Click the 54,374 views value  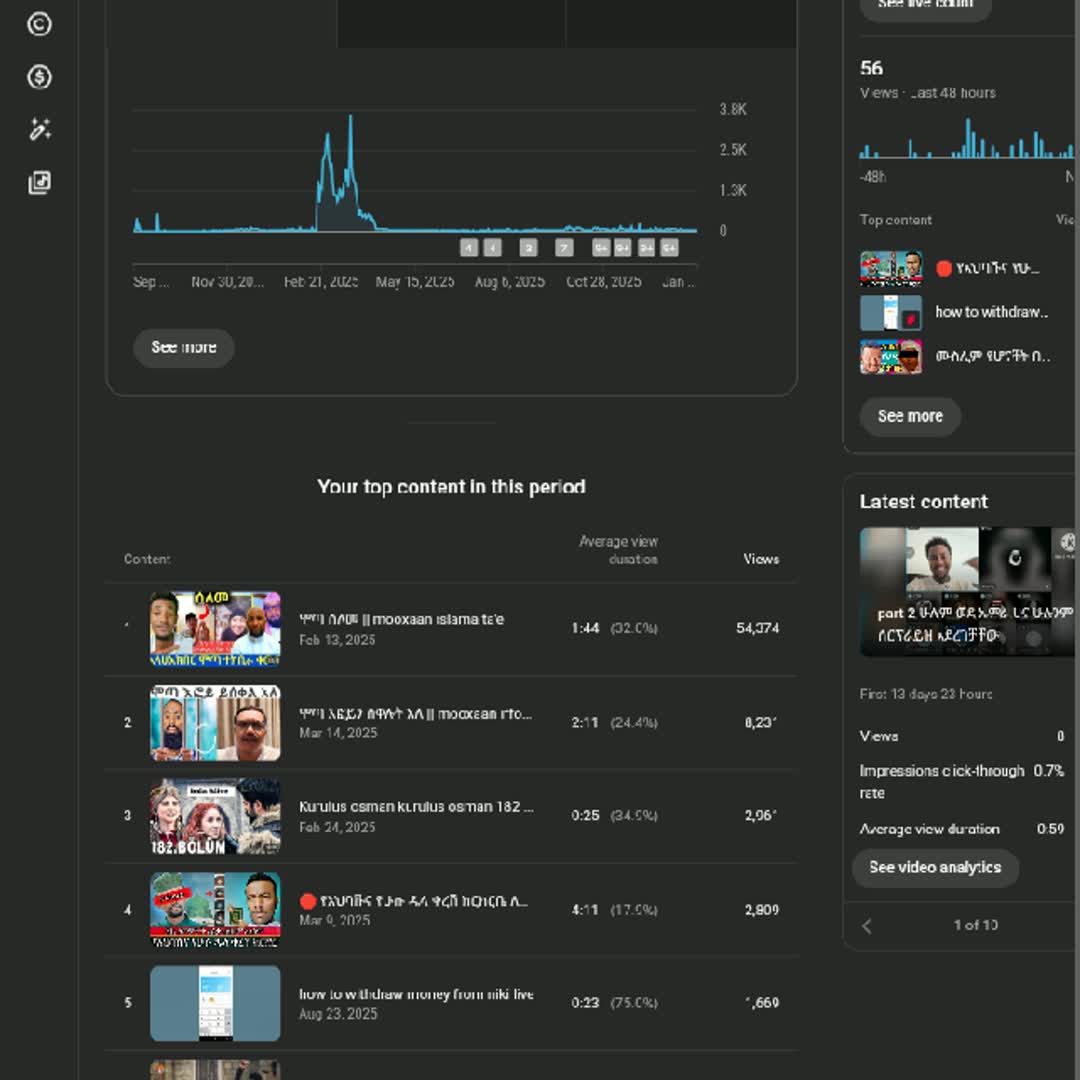758,628
